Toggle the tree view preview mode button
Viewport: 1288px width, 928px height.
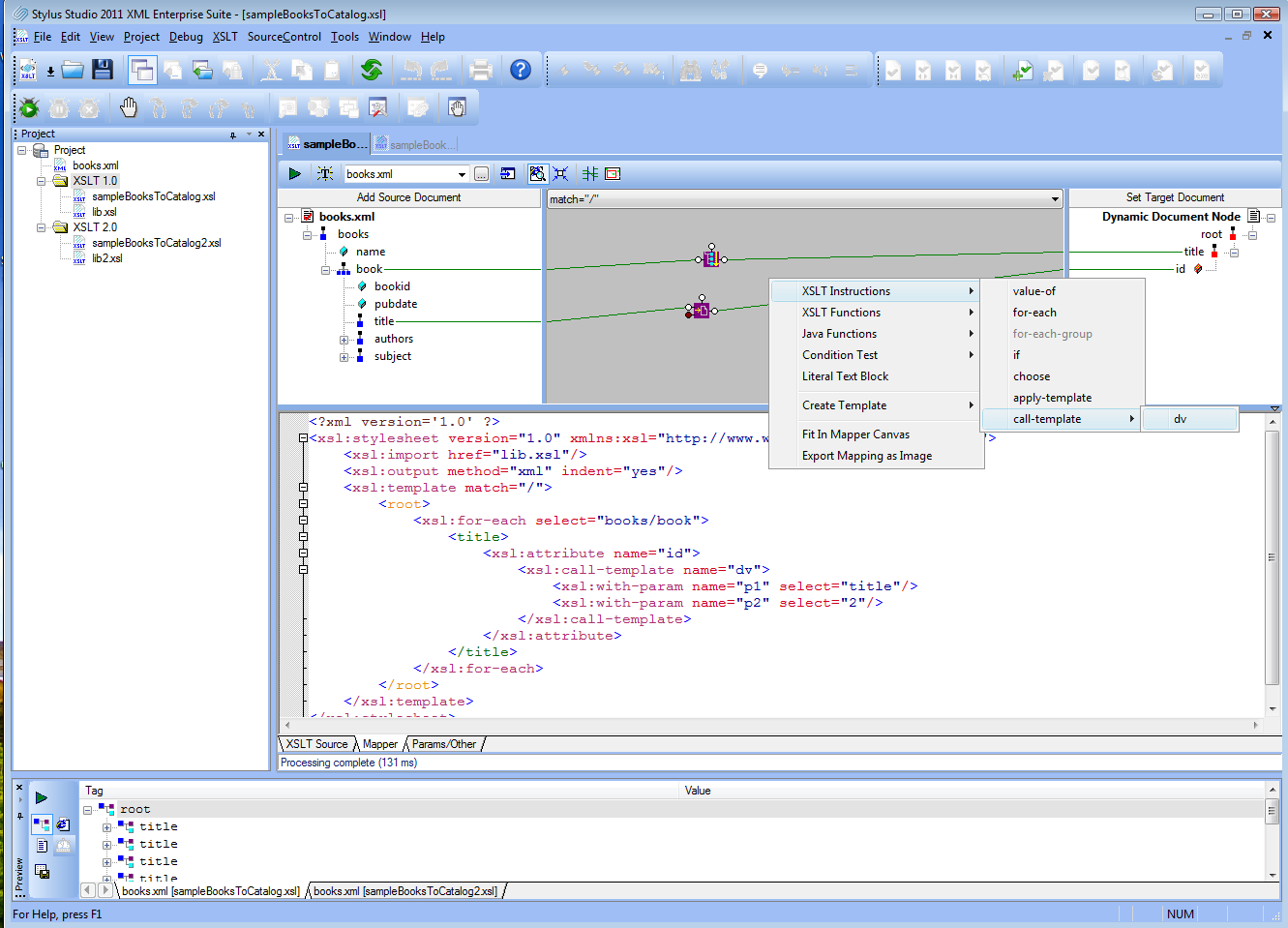(x=42, y=824)
